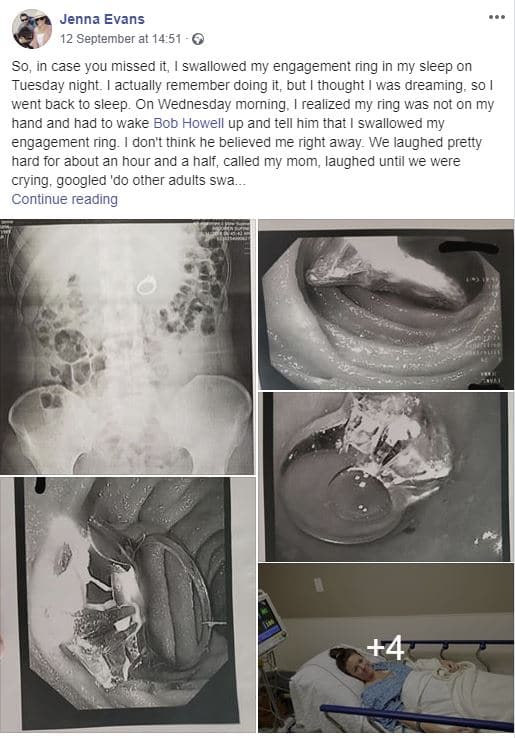This screenshot has width=515, height=738.
Task: Click the patient monitor in hospital photo
Action: (x=270, y=622)
